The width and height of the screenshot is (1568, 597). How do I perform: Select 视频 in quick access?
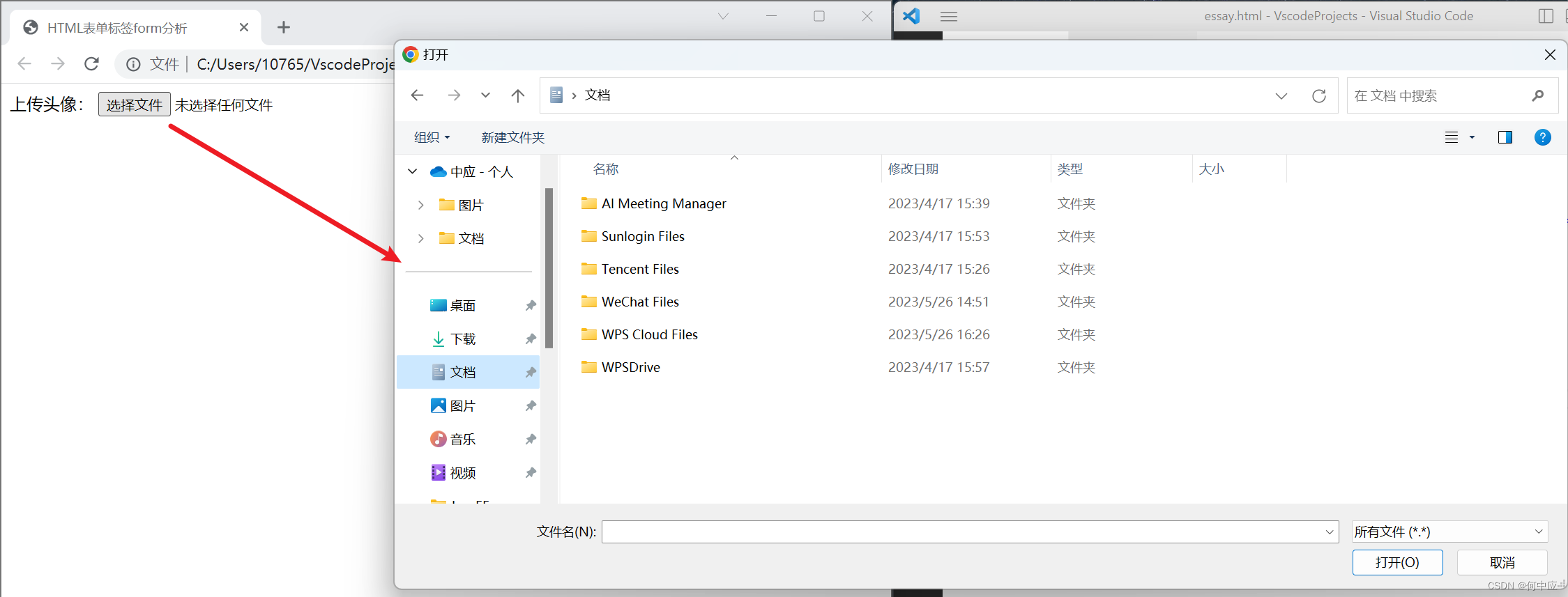453,472
